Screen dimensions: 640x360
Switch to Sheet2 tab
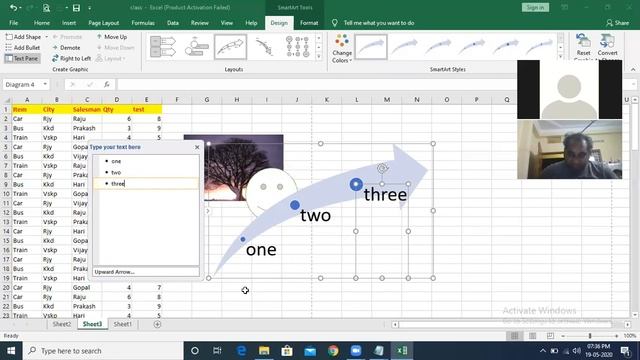(x=62, y=324)
